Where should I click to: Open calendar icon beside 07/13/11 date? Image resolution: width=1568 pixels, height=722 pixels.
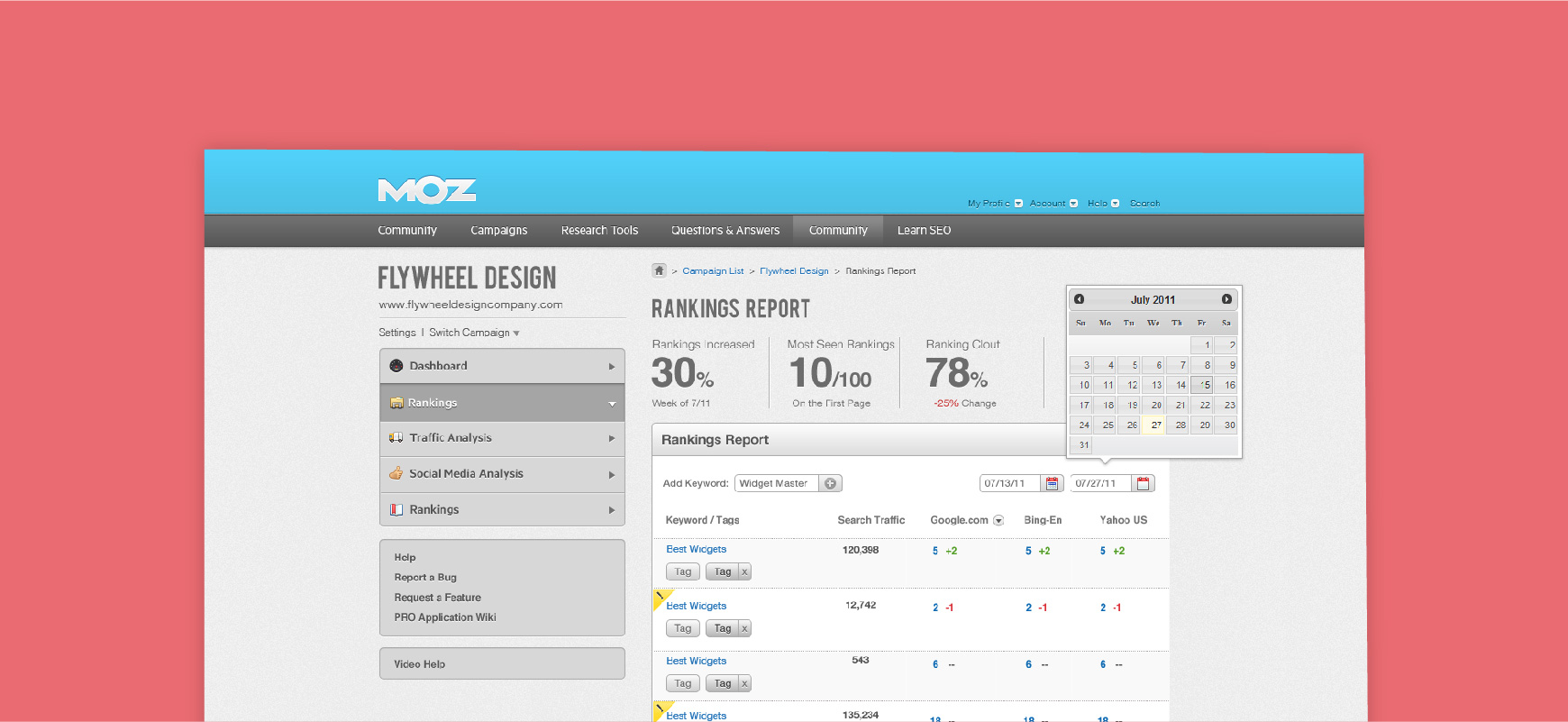1052,483
